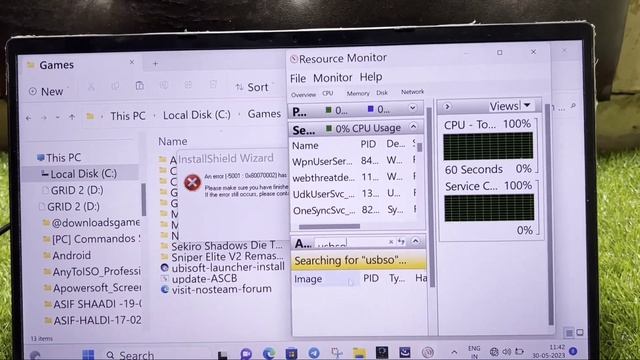Select ASIF-HALDI-17-02 folder in navigation pane
Screen dimensions: 640x360
coord(93,320)
